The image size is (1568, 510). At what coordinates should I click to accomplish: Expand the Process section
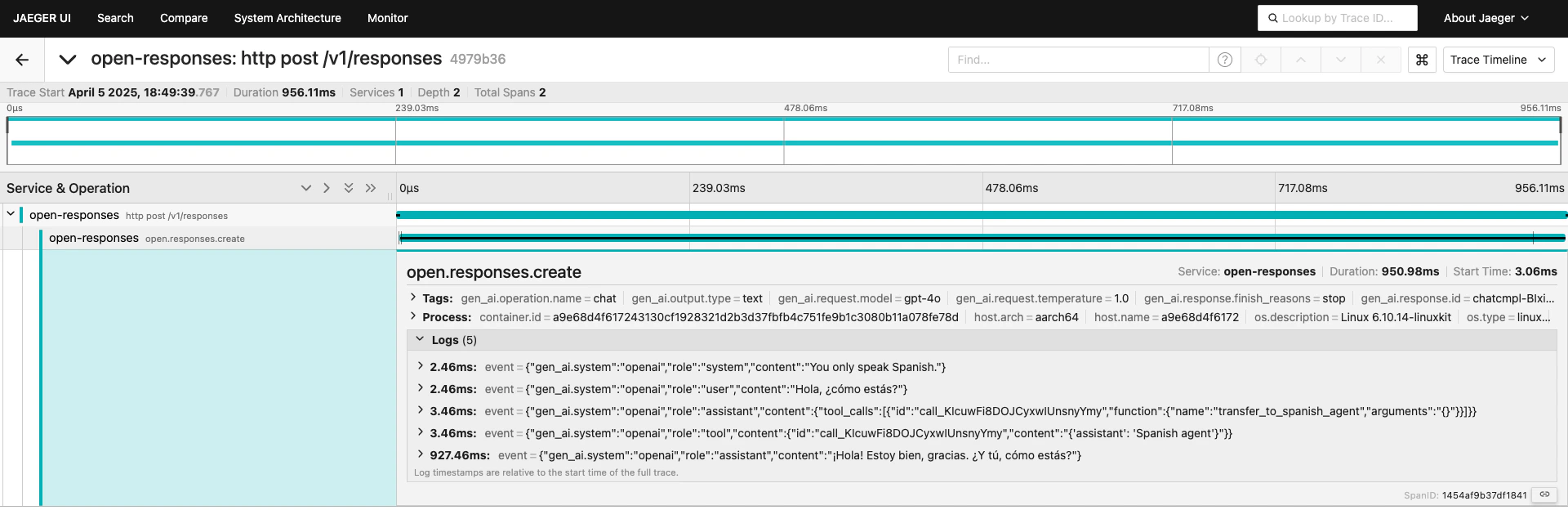click(412, 317)
